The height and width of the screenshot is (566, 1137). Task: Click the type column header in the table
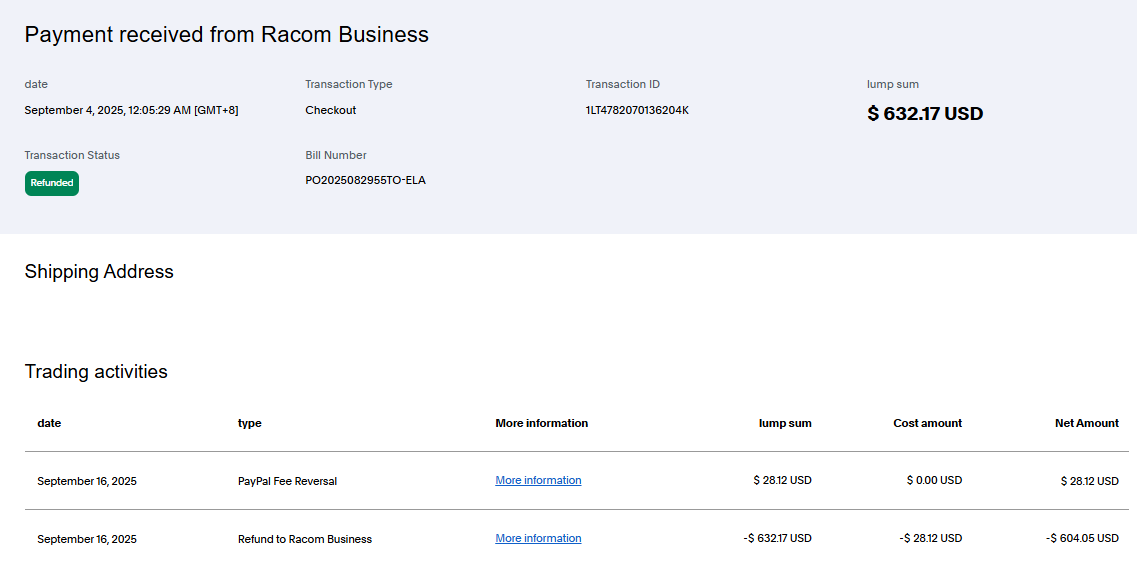coord(250,423)
